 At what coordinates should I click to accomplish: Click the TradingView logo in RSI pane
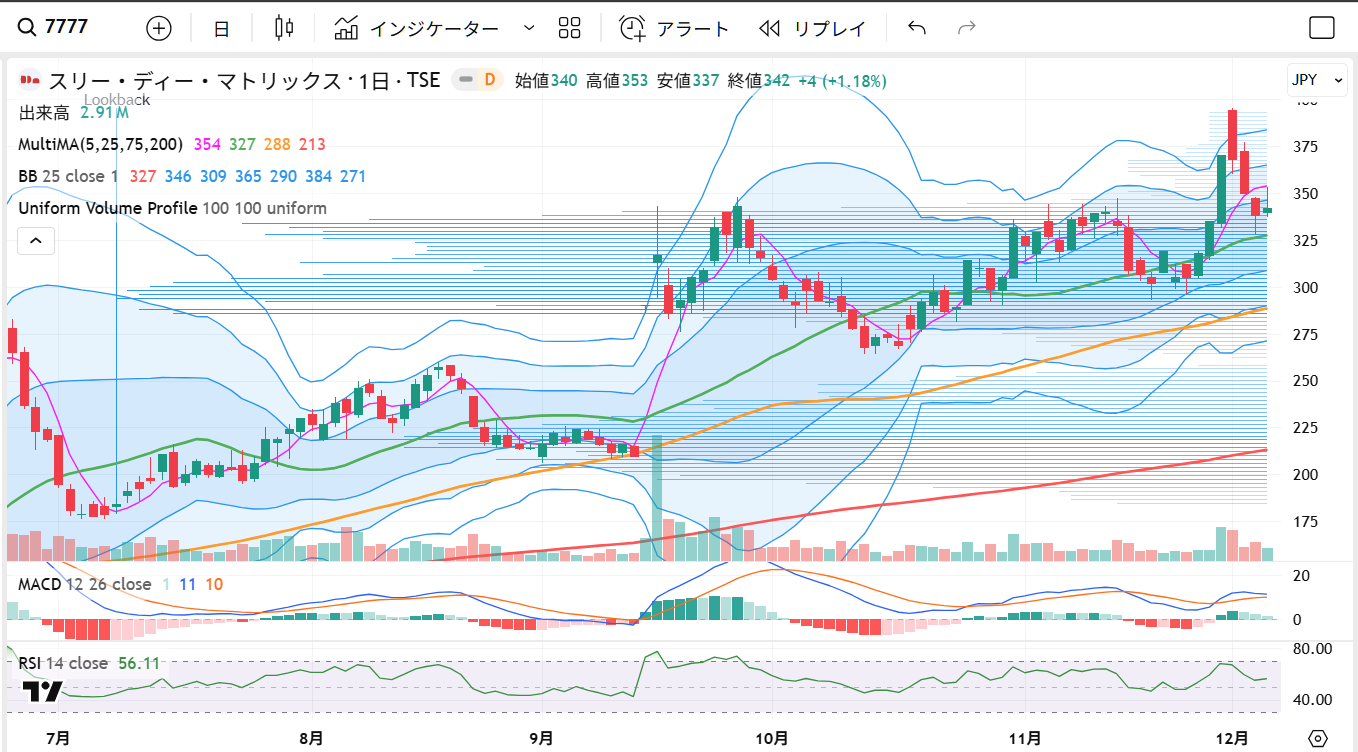coord(42,691)
